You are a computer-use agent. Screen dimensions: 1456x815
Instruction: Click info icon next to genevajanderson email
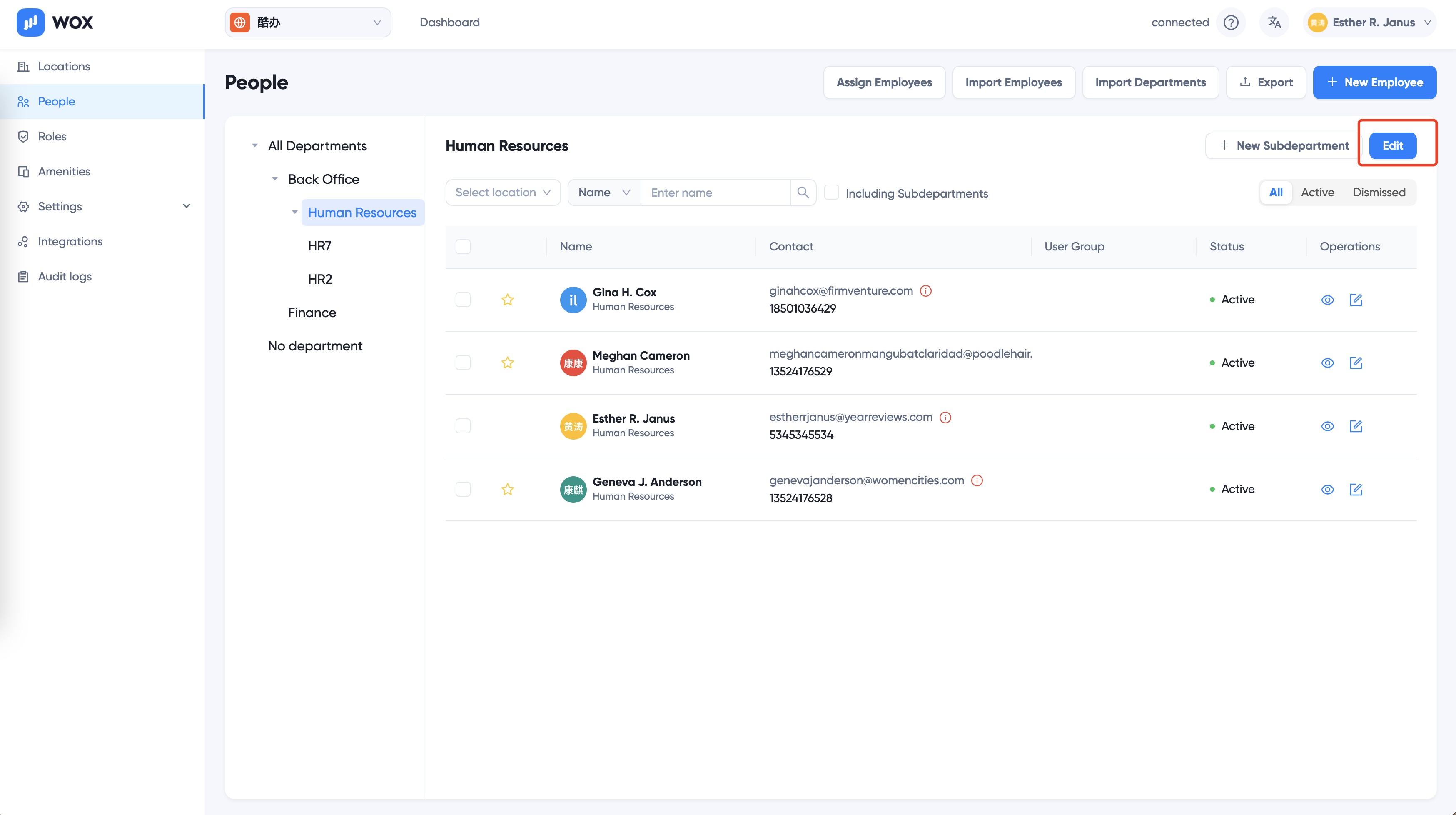click(977, 480)
